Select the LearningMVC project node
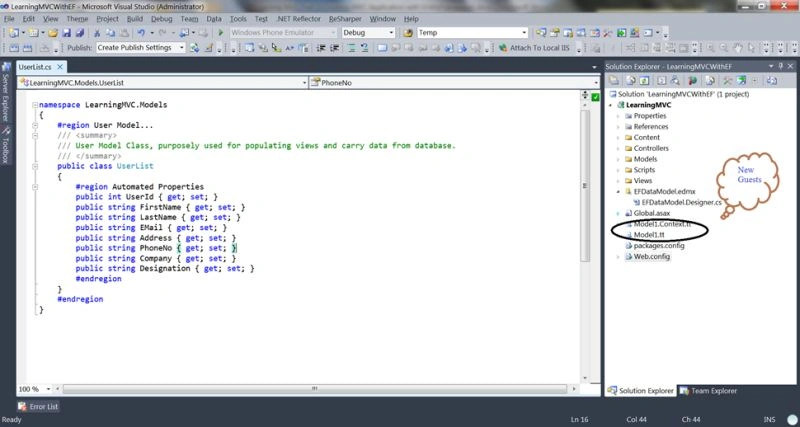 click(x=648, y=105)
